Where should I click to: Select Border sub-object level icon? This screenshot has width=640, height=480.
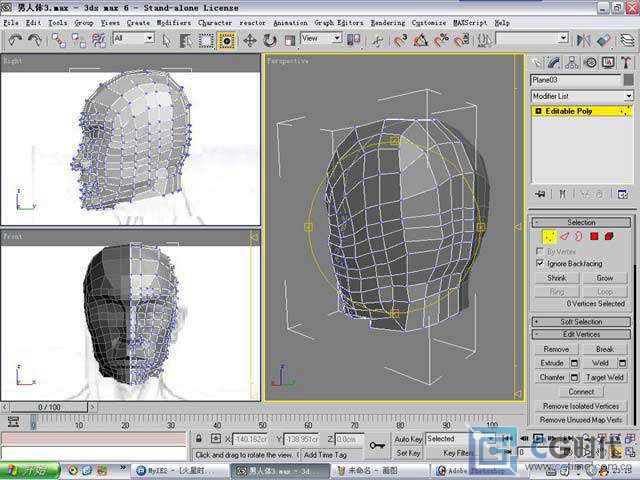pos(578,236)
